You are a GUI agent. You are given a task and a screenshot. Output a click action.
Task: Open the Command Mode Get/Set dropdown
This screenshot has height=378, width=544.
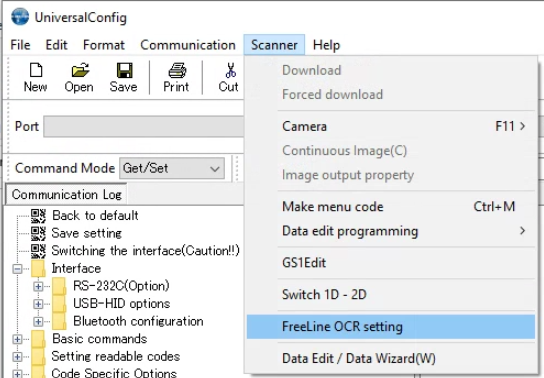172,169
